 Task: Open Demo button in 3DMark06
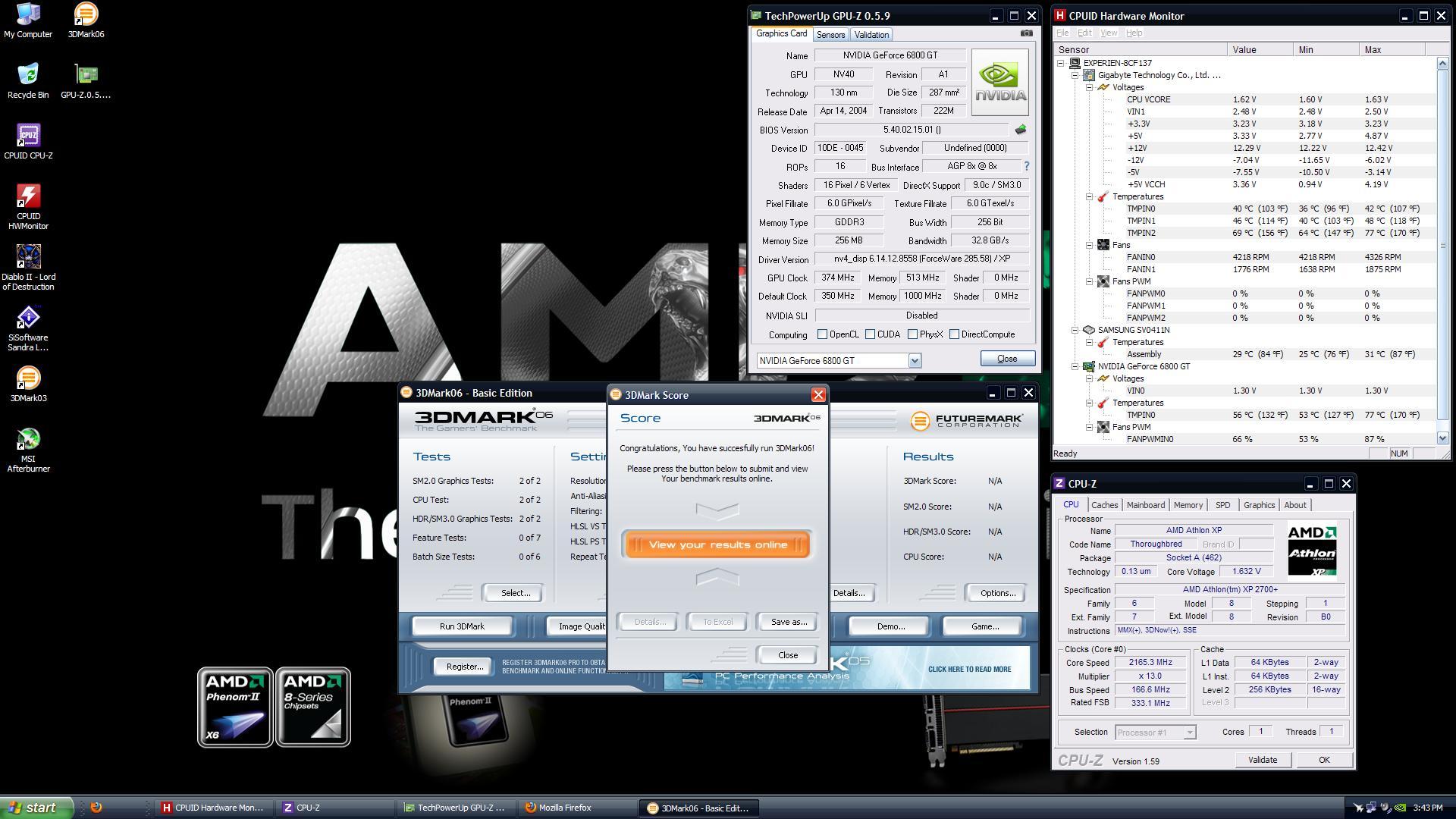pos(890,626)
